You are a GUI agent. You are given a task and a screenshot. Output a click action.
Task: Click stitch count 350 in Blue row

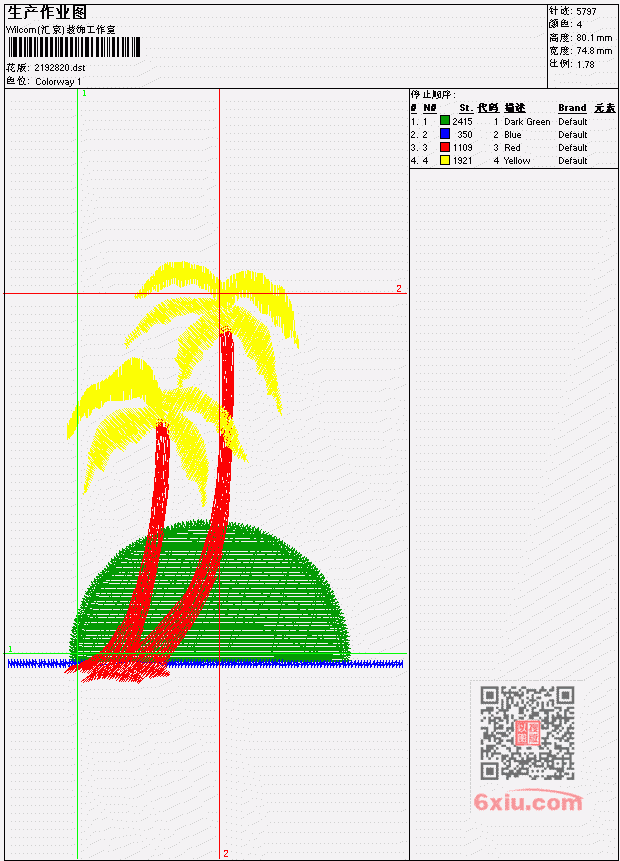click(465, 135)
